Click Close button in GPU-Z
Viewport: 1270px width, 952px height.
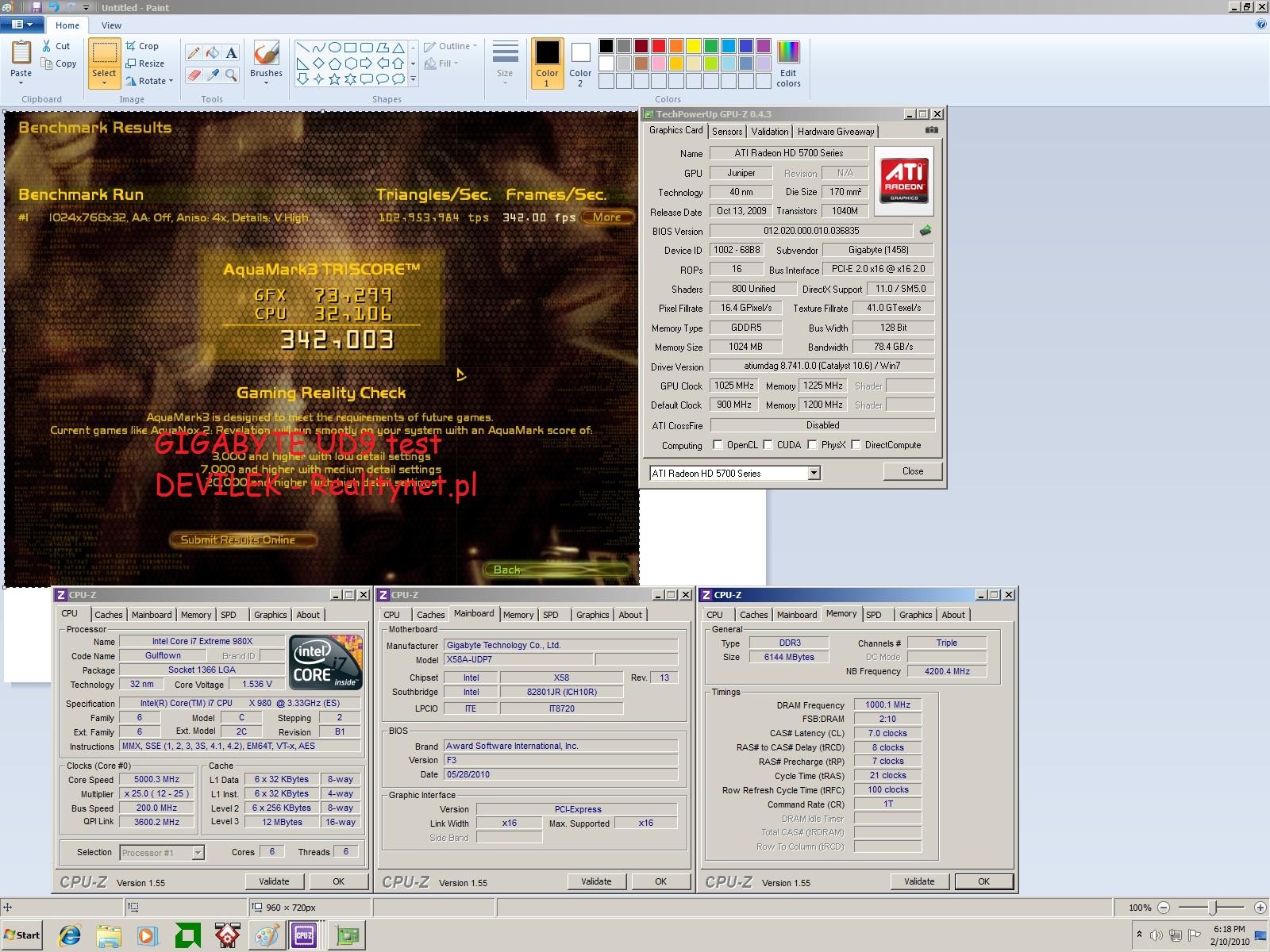pyautogui.click(x=913, y=471)
